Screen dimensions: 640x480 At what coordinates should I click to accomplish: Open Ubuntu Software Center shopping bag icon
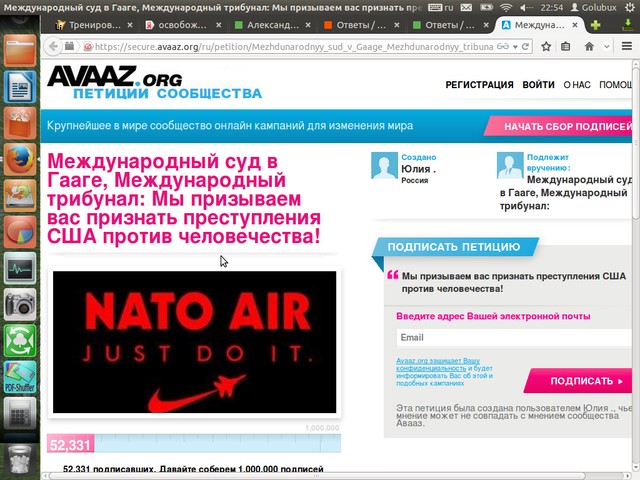coord(20,123)
